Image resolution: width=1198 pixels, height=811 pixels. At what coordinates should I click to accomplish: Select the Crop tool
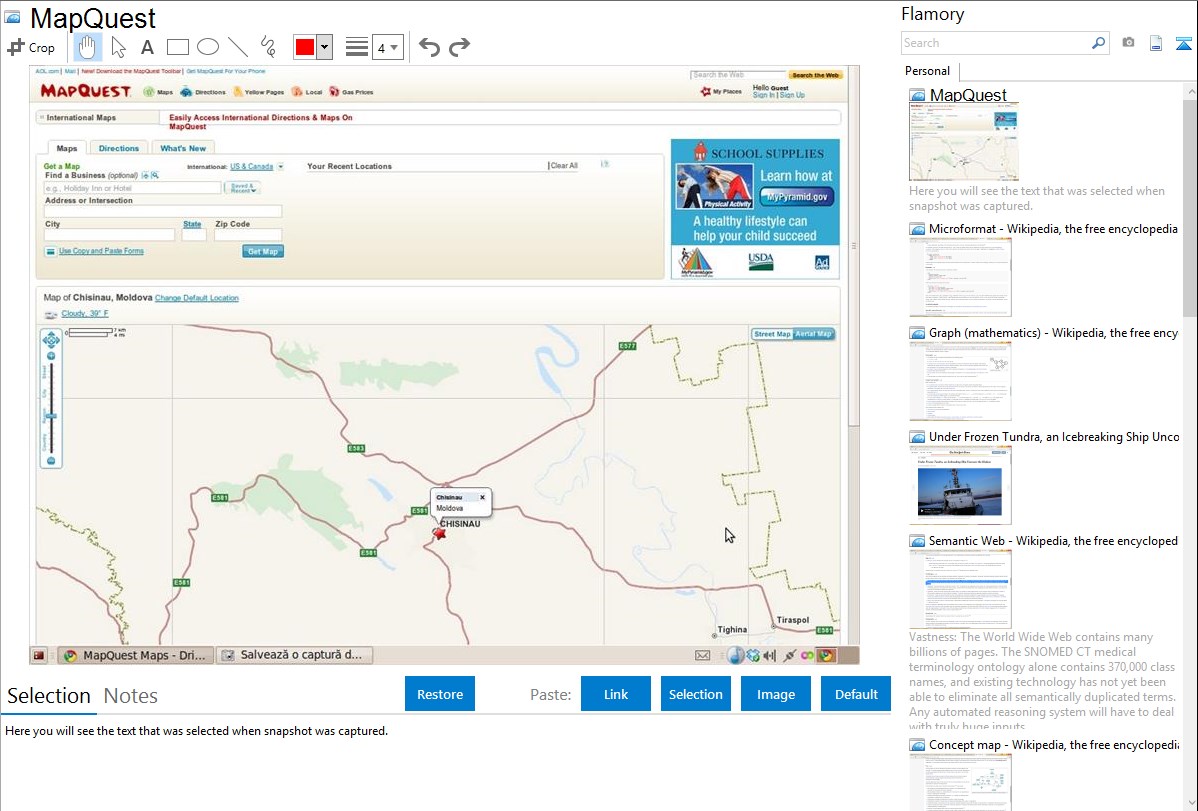click(31, 47)
